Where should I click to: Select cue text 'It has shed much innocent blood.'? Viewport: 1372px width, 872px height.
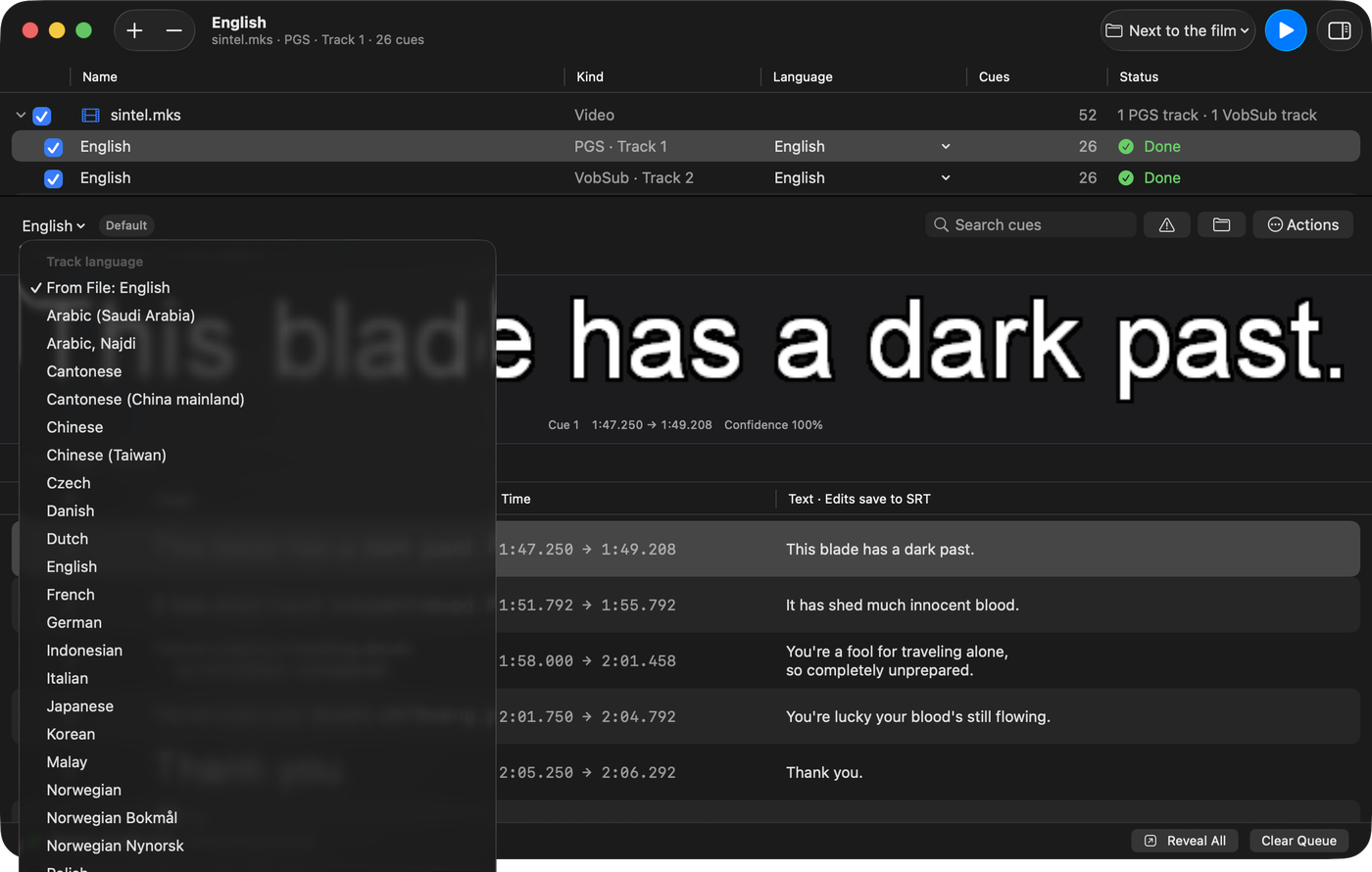tap(903, 606)
